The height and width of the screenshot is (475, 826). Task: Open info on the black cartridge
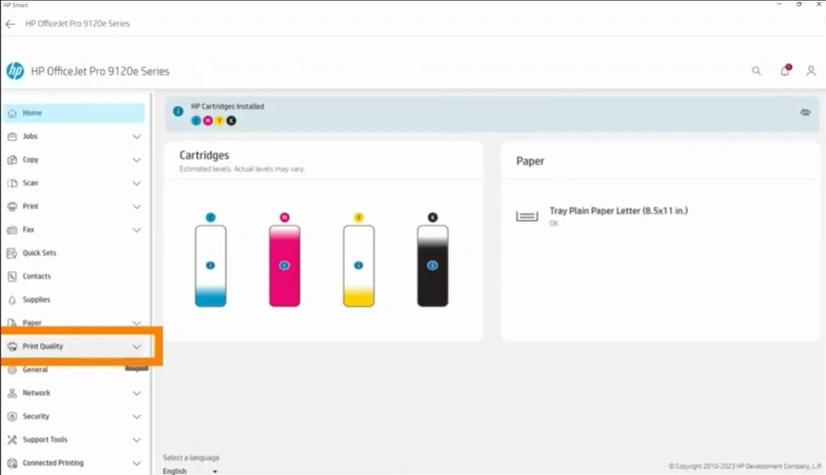(432, 265)
